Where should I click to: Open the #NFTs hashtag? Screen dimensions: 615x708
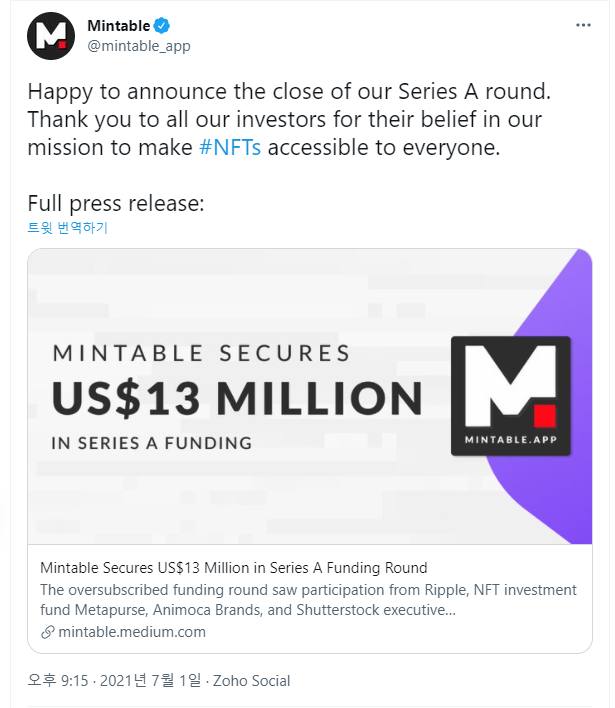(x=230, y=148)
